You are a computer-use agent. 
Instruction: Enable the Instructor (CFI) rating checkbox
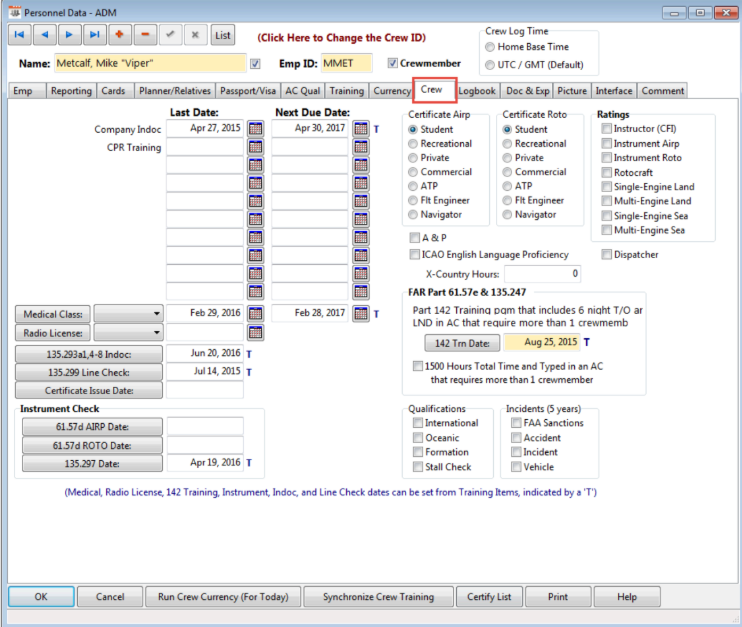coord(607,129)
